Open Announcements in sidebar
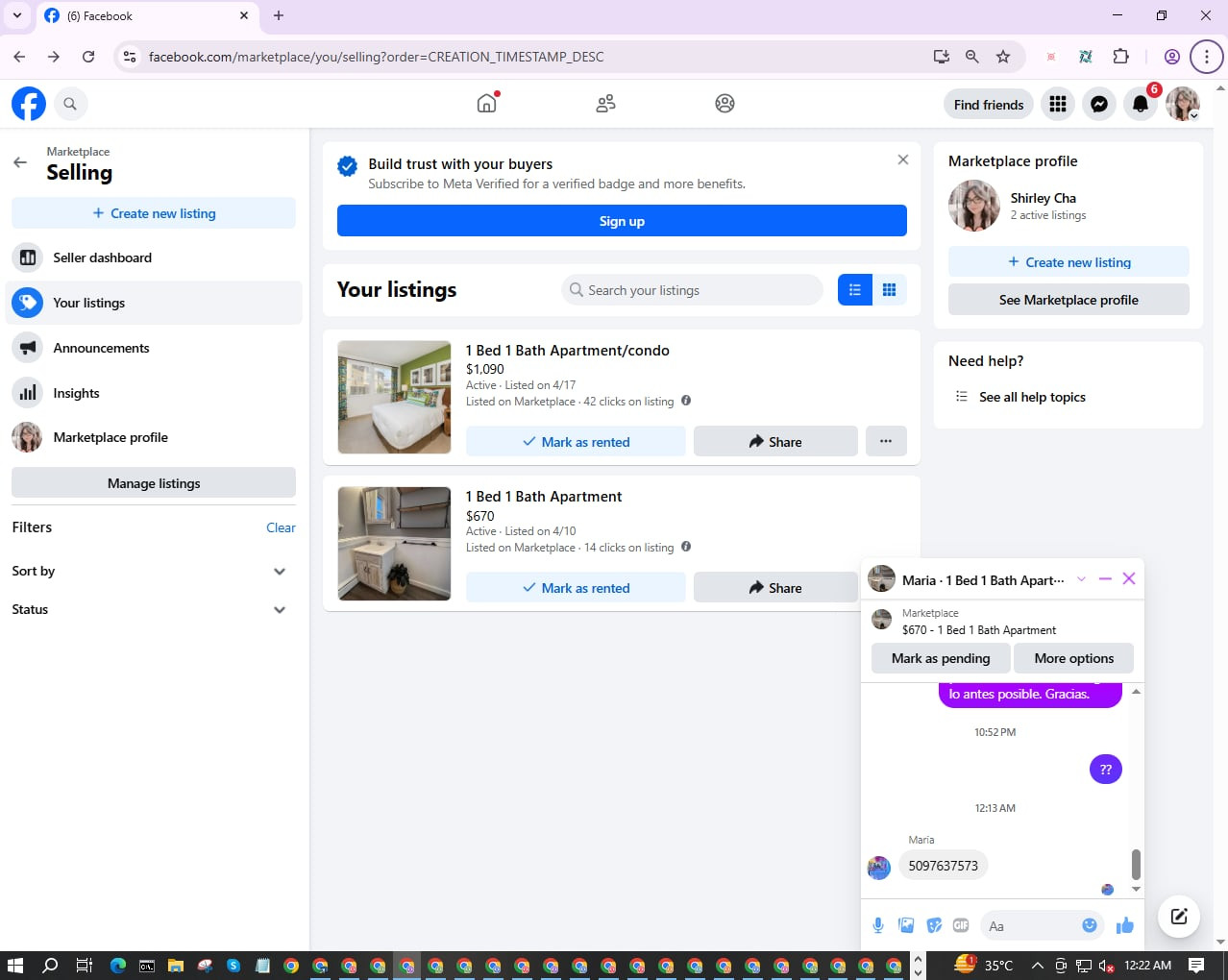The width and height of the screenshot is (1228, 980). coord(154,348)
